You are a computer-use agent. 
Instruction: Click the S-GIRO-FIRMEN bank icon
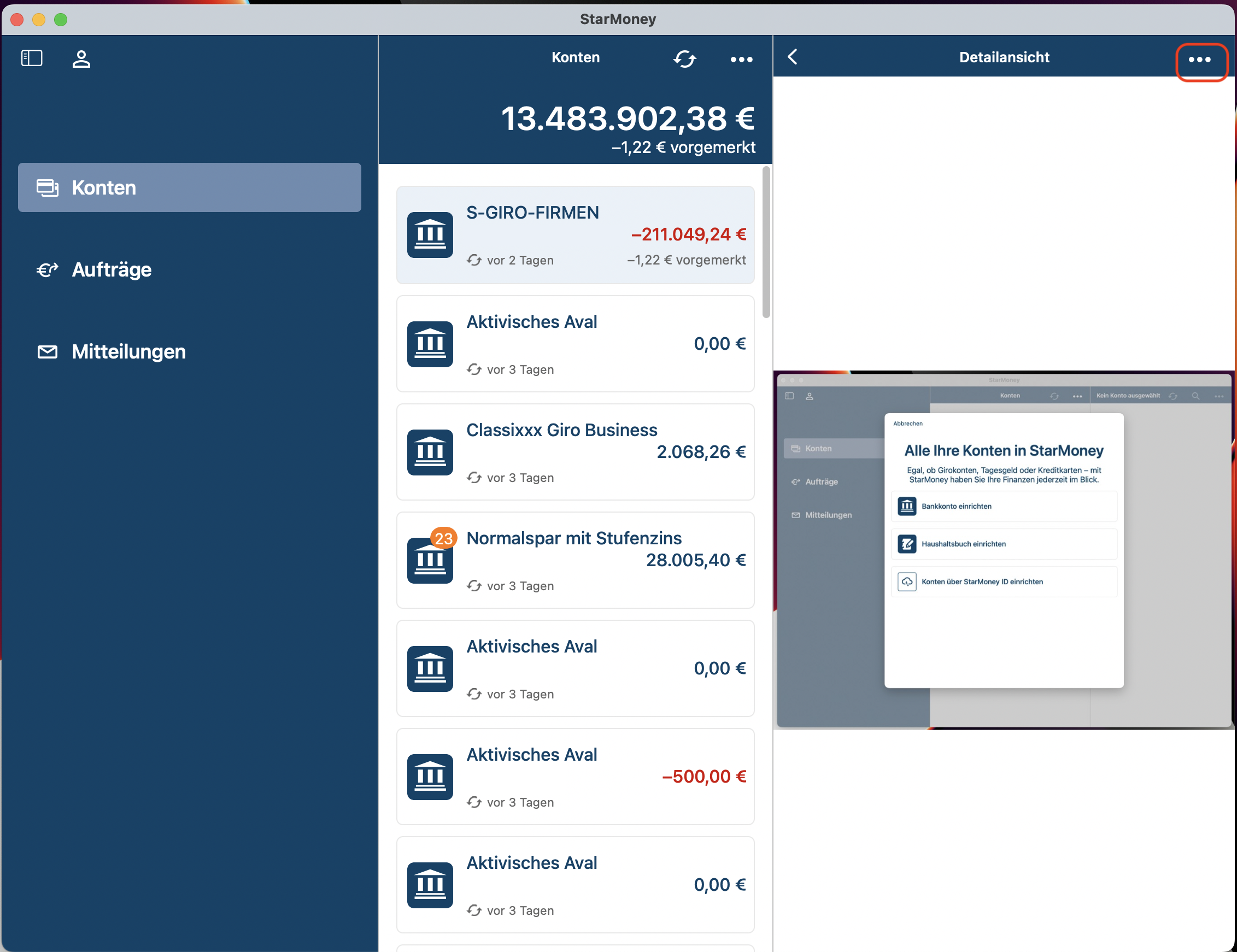click(x=430, y=234)
